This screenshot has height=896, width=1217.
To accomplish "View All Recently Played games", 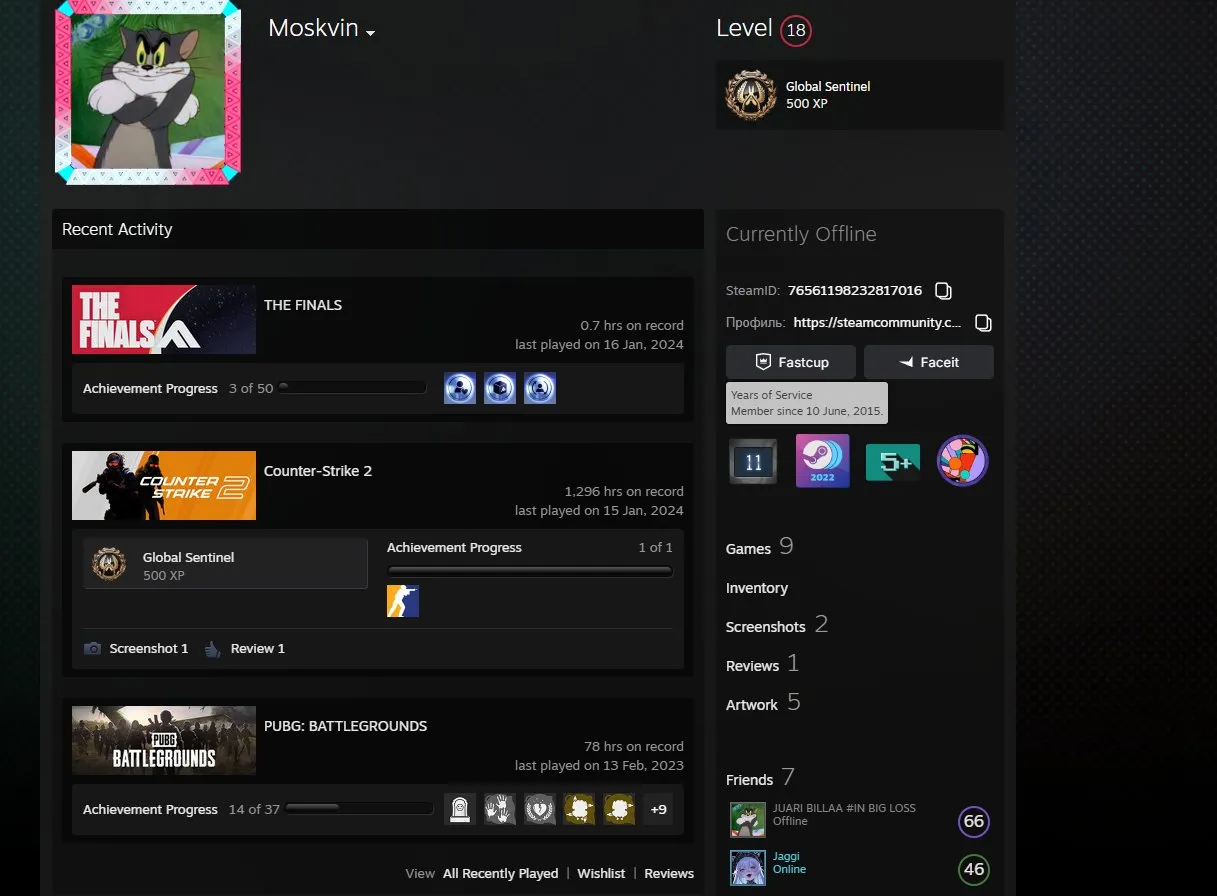I will pos(501,873).
